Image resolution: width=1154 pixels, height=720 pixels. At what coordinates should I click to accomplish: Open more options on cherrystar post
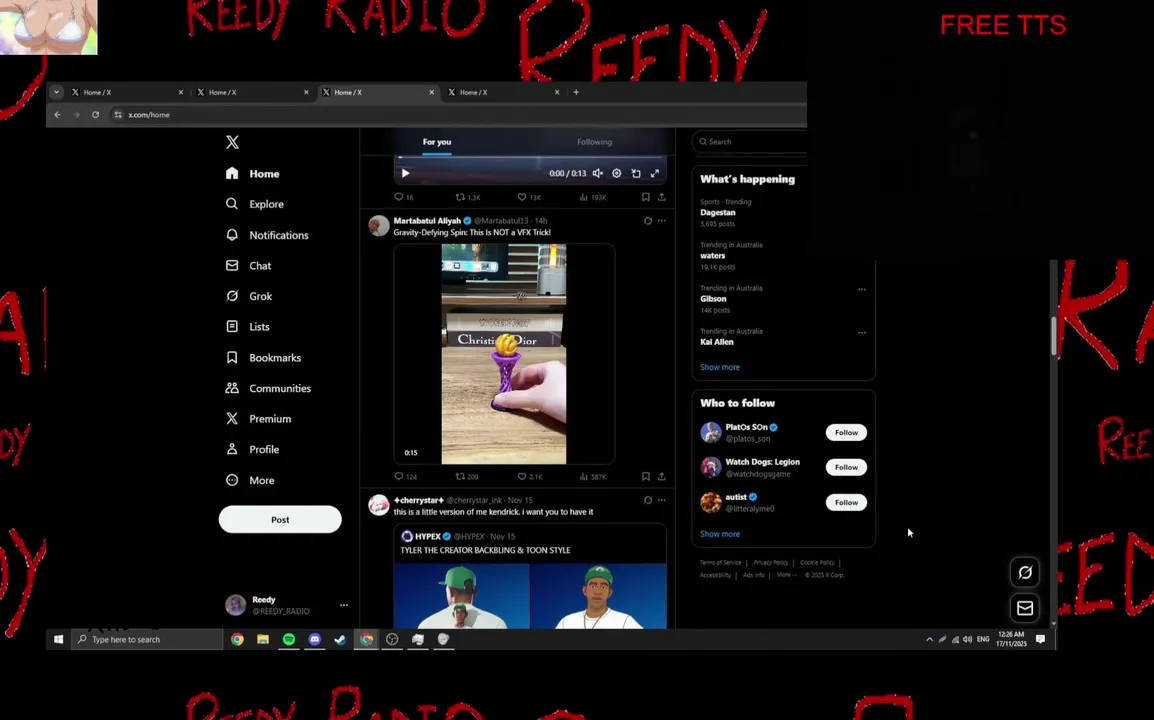[x=662, y=501]
